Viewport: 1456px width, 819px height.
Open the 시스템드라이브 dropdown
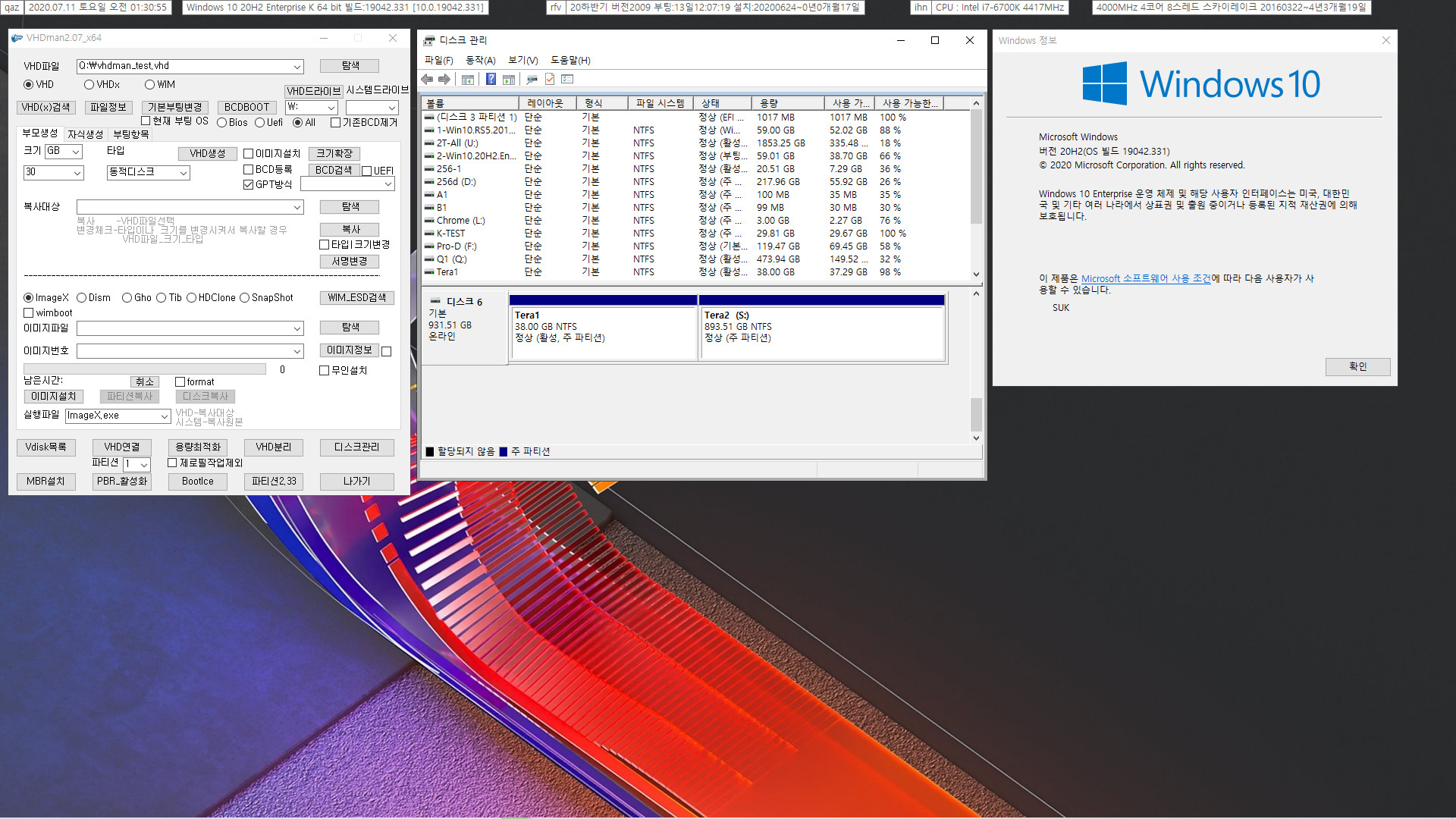(x=391, y=108)
